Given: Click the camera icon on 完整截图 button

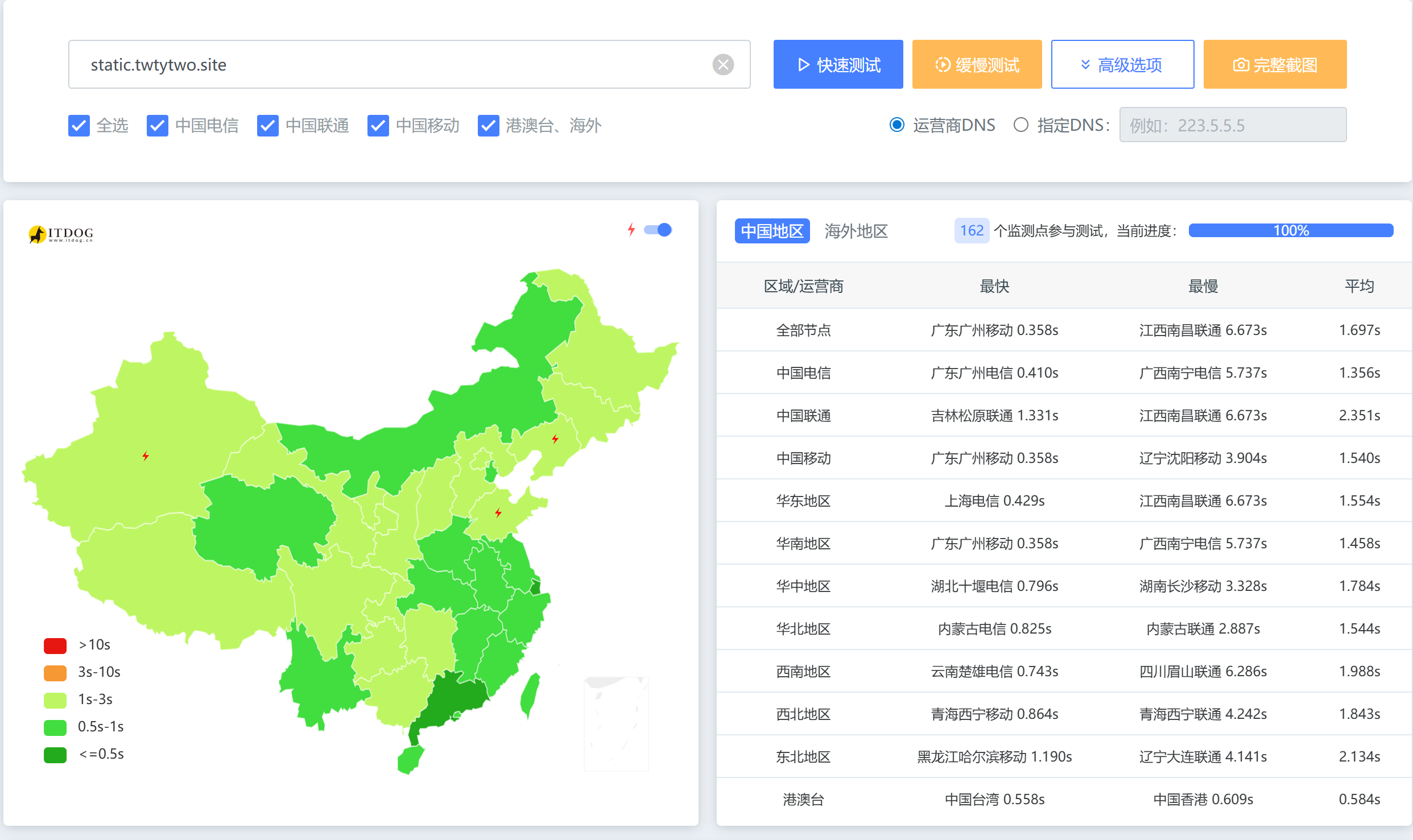Looking at the screenshot, I should click(x=1241, y=64).
